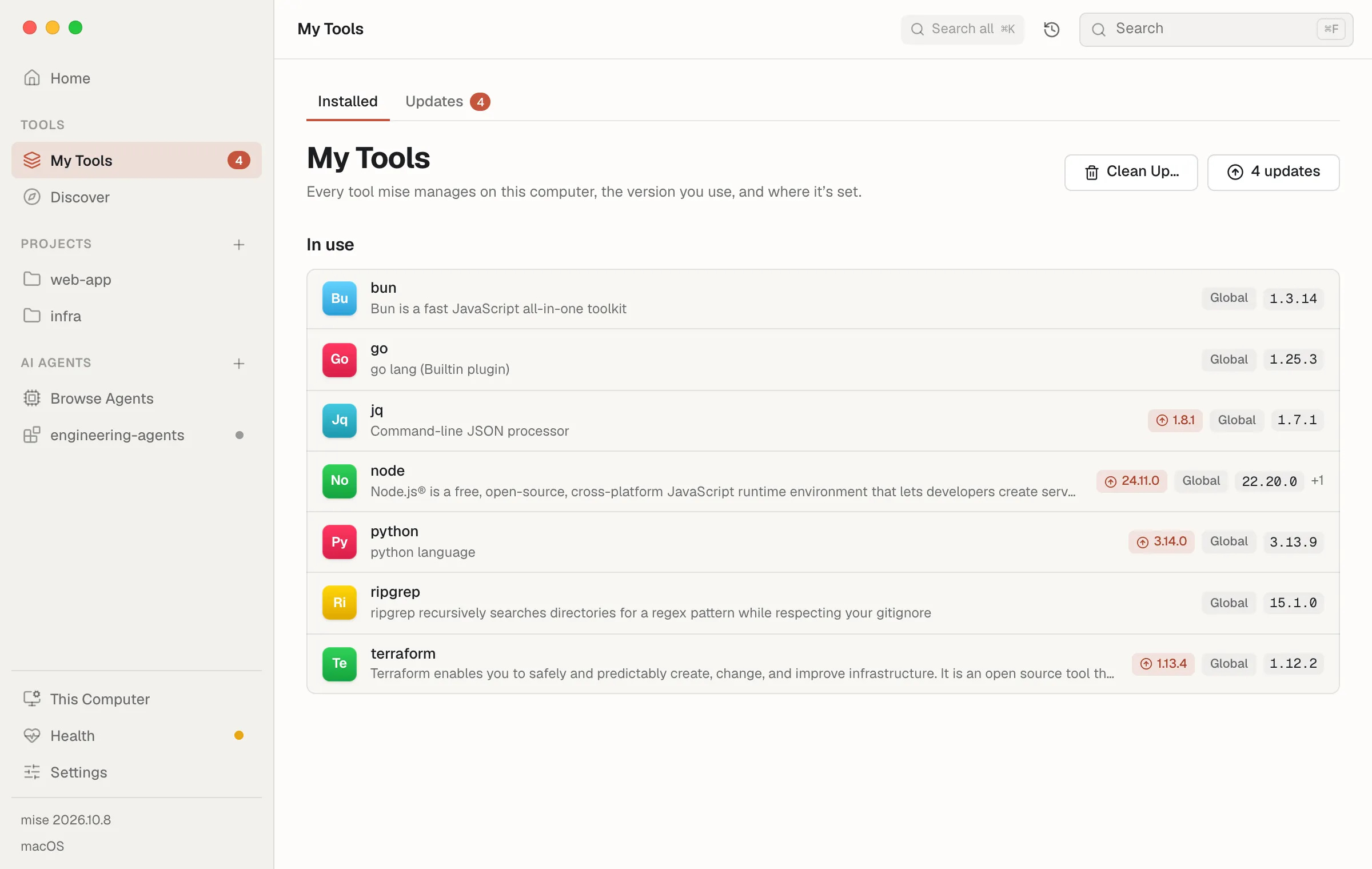Viewport: 1372px width, 869px height.
Task: Go to Home in sidebar
Action: click(137, 78)
